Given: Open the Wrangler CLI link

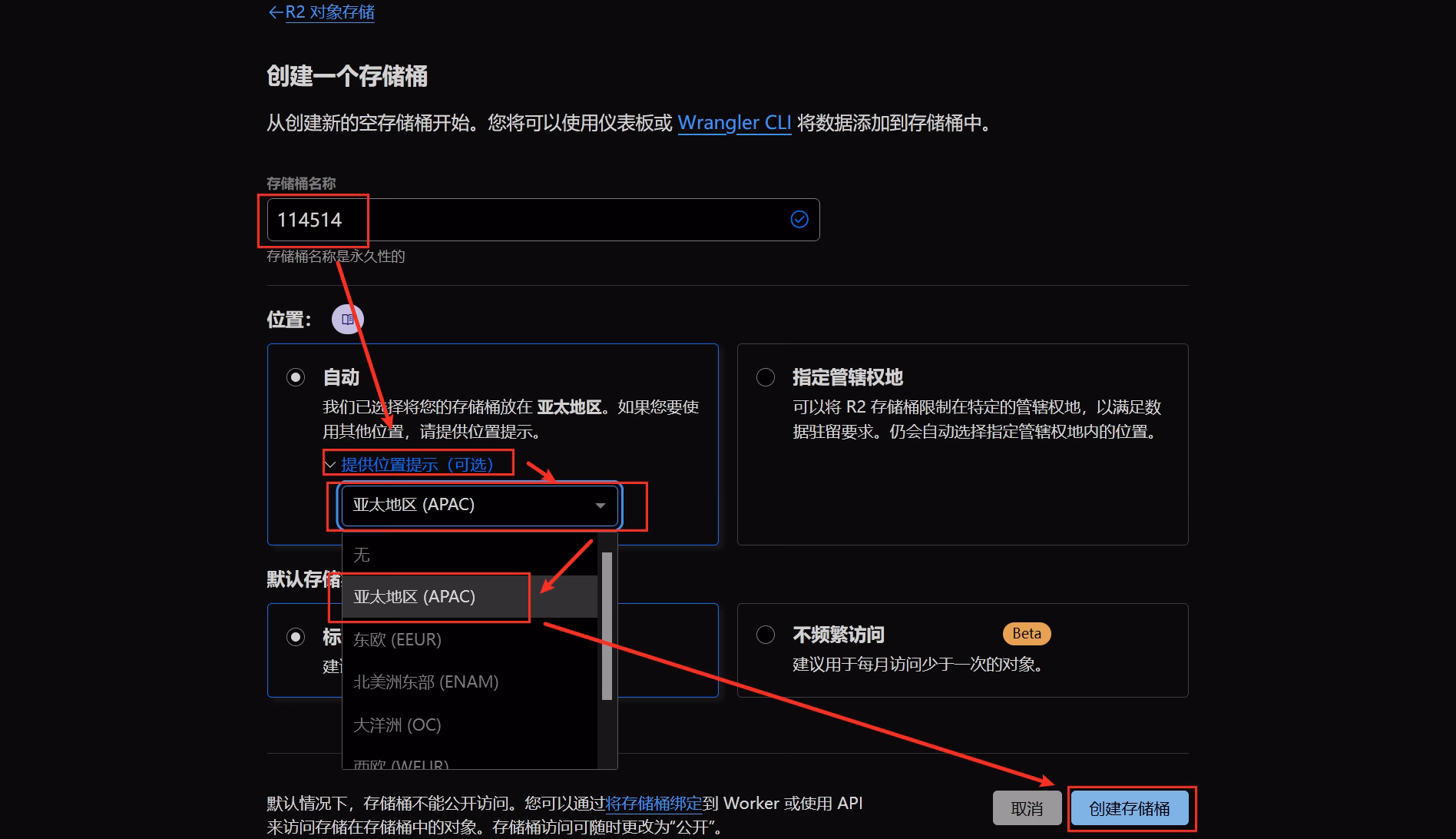Looking at the screenshot, I should 734,123.
